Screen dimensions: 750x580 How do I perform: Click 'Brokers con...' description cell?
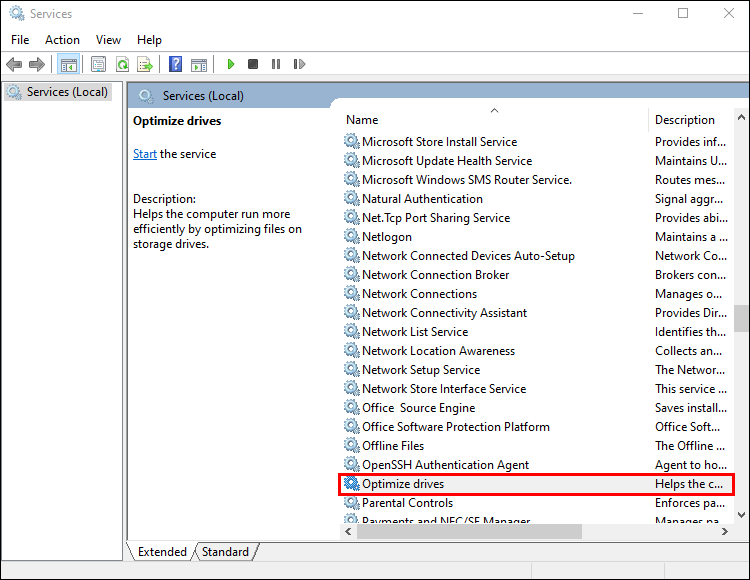[x=690, y=275]
